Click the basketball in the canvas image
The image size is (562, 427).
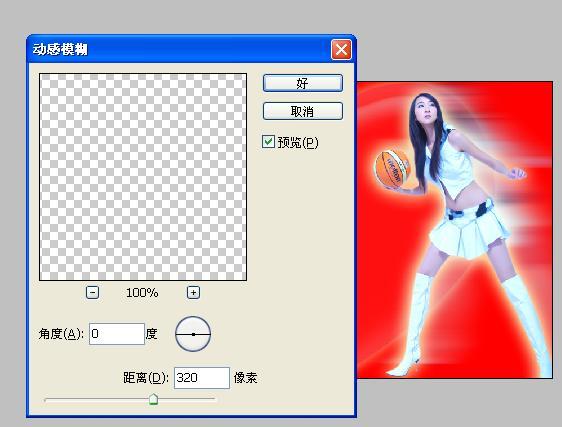[x=392, y=169]
